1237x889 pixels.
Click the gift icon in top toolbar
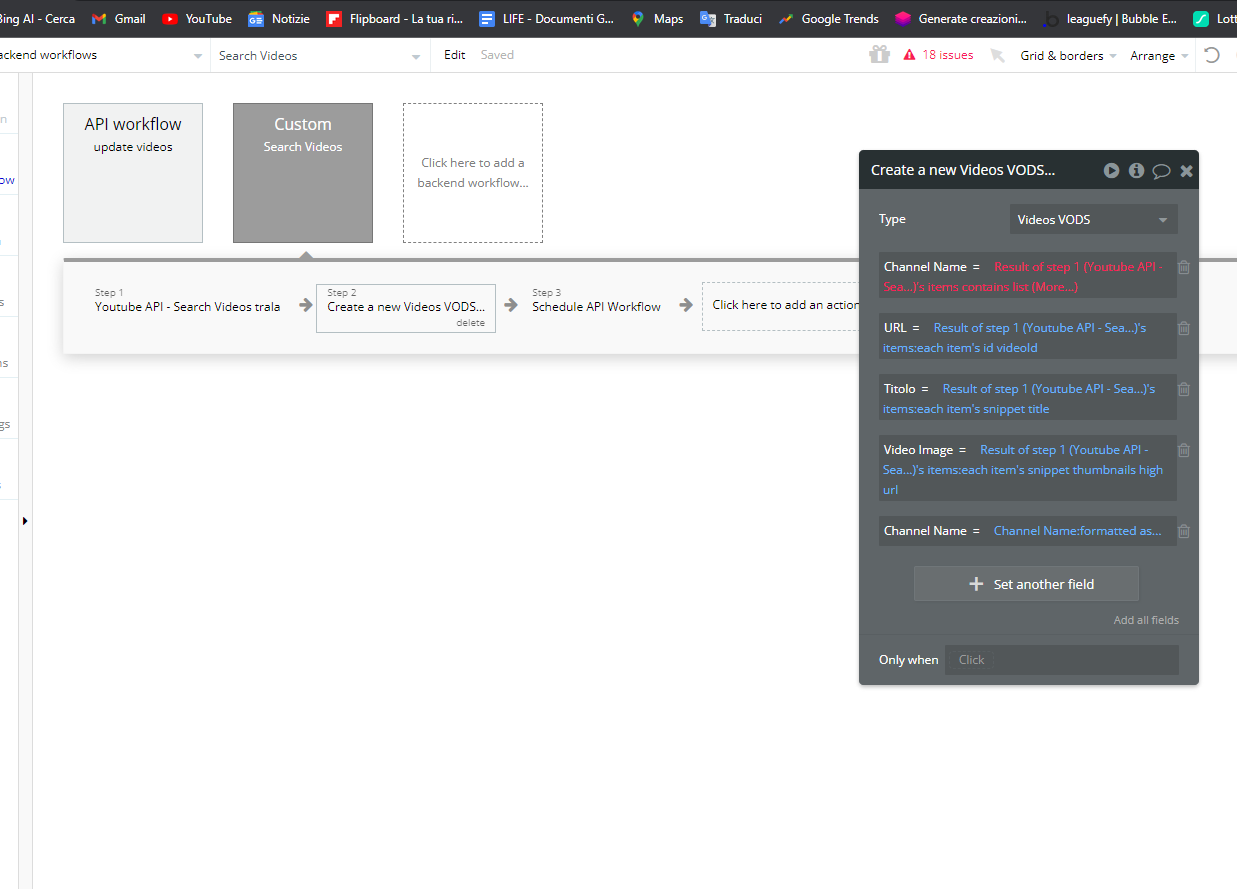point(879,55)
